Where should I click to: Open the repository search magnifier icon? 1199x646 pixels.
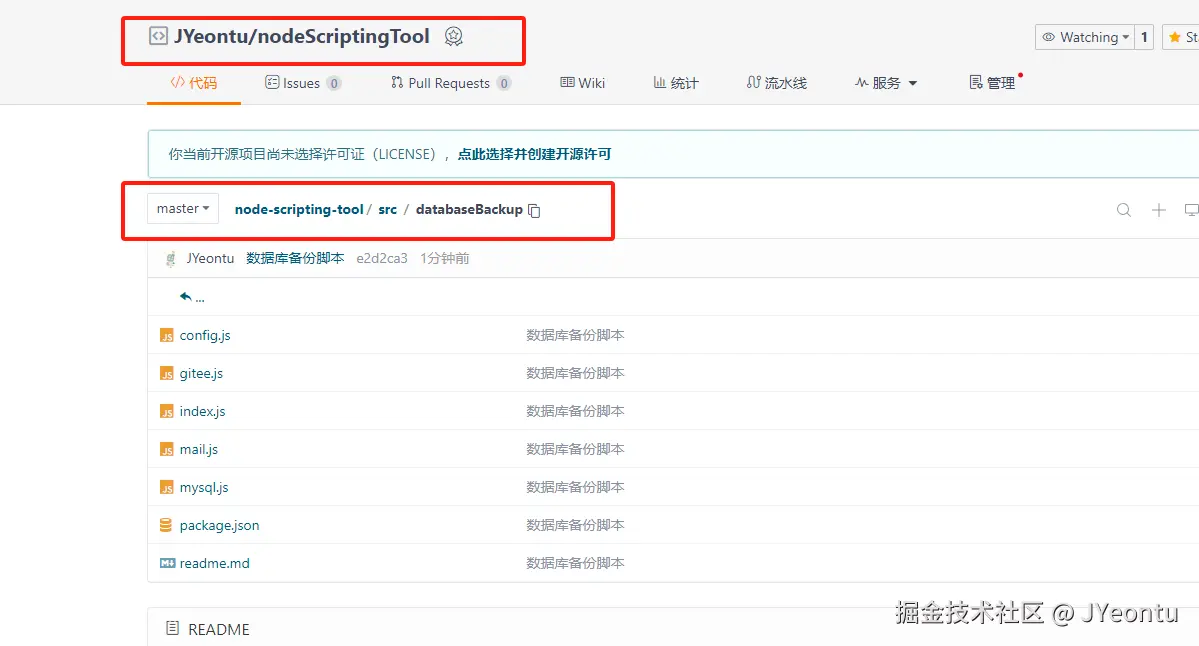pos(1123,209)
